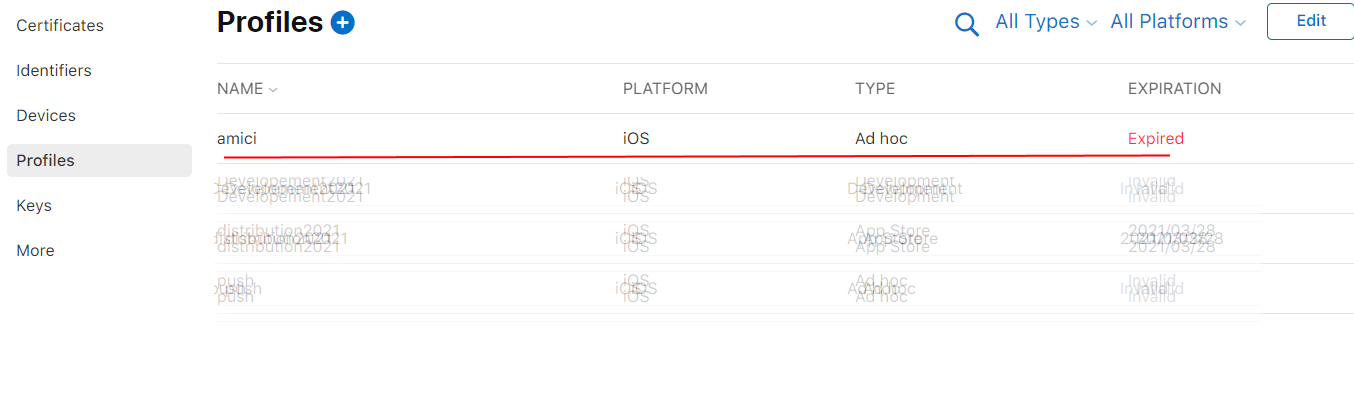The image size is (1354, 397).
Task: Open the distribution2021 profile row
Action: (x=738, y=238)
